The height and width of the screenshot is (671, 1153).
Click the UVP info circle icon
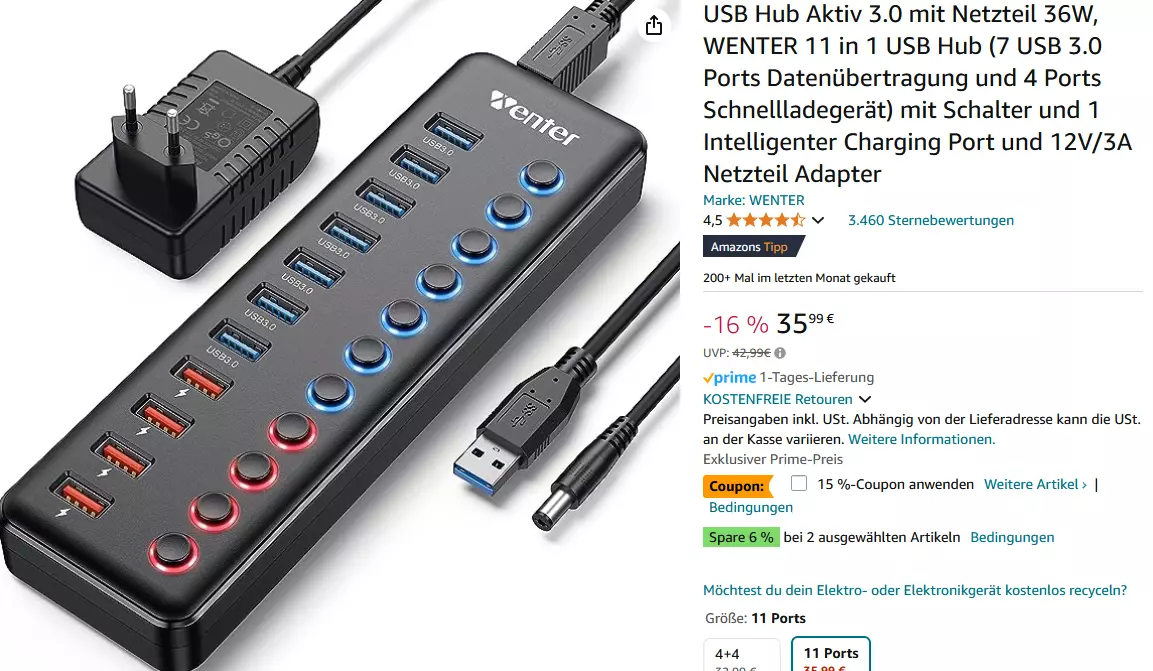[780, 353]
